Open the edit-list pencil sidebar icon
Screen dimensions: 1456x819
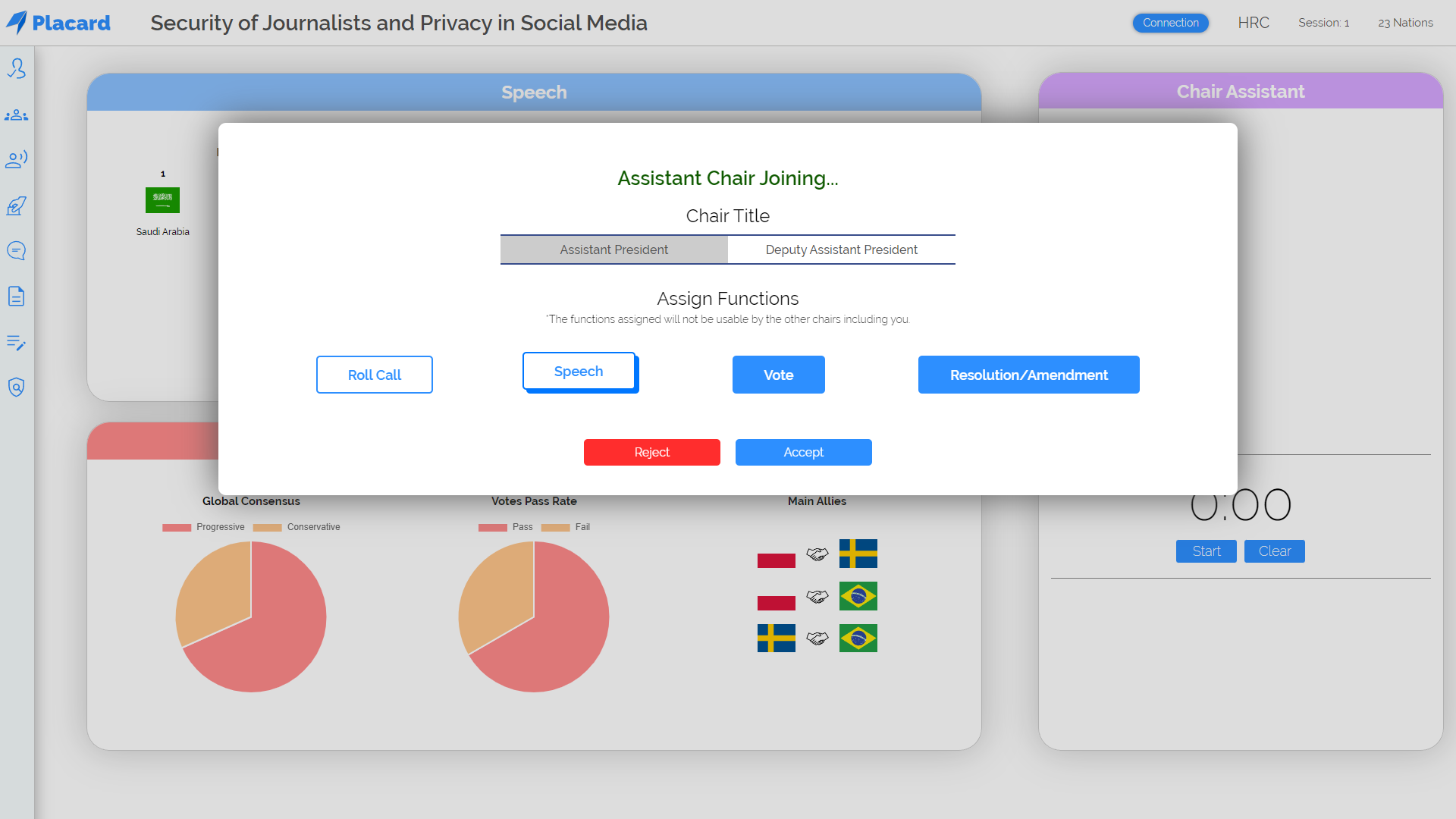click(17, 343)
